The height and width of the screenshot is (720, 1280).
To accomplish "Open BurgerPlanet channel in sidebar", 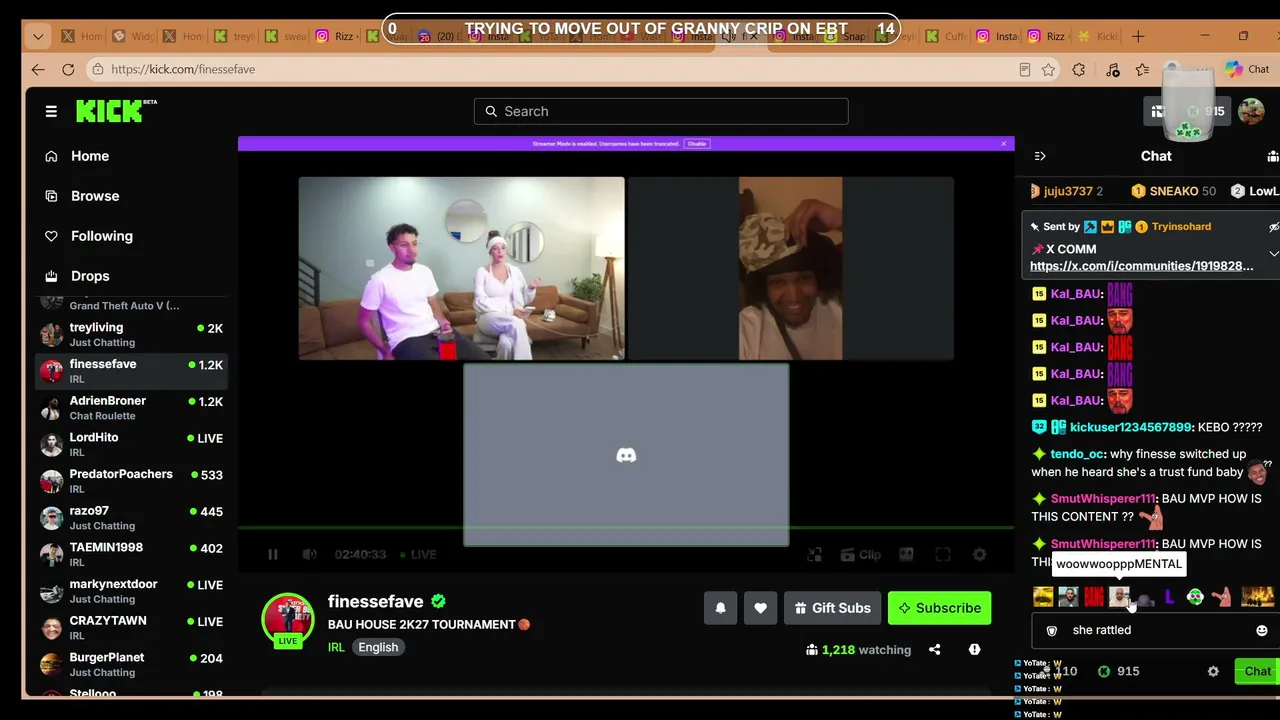I will pos(132,664).
